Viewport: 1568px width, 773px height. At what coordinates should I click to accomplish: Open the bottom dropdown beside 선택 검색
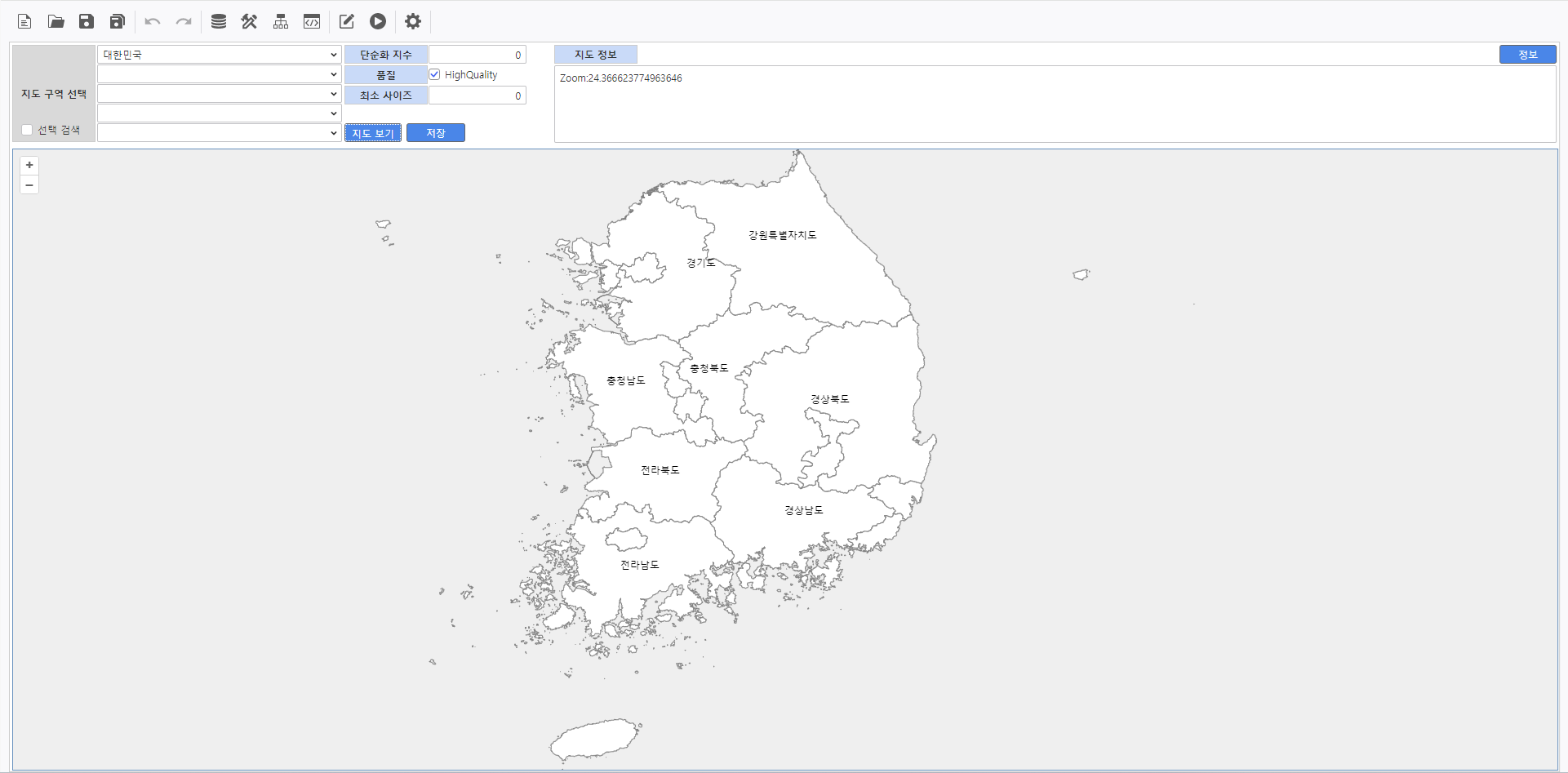(219, 133)
